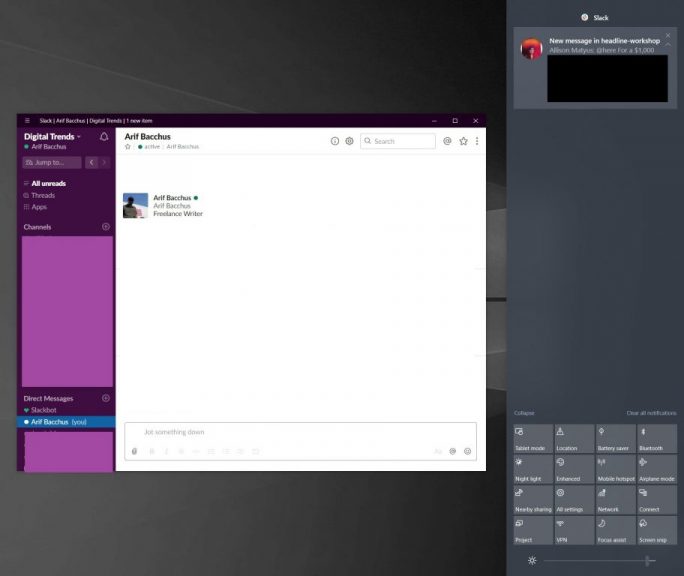Open the Connect quick action

point(657,500)
